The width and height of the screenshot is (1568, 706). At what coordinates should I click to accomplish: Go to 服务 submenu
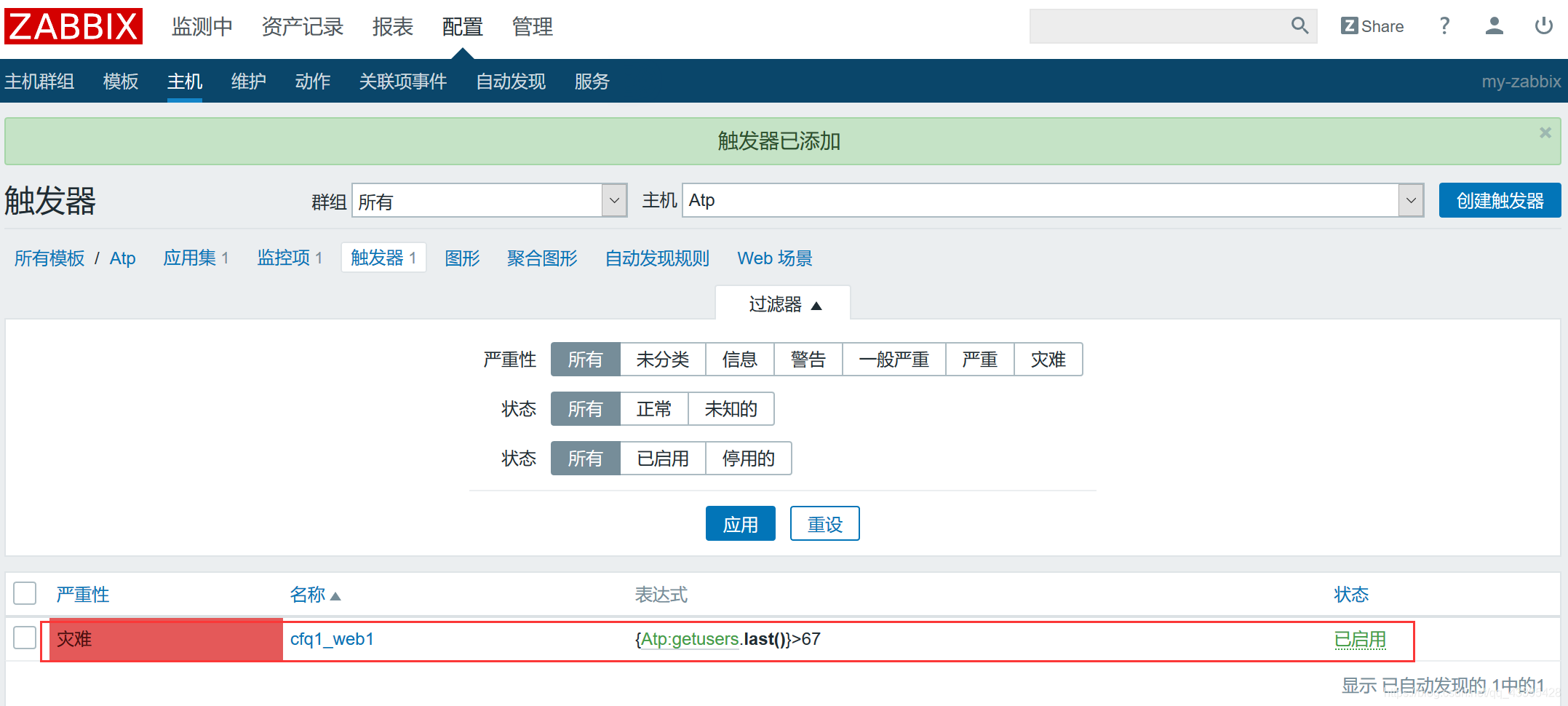pos(592,82)
